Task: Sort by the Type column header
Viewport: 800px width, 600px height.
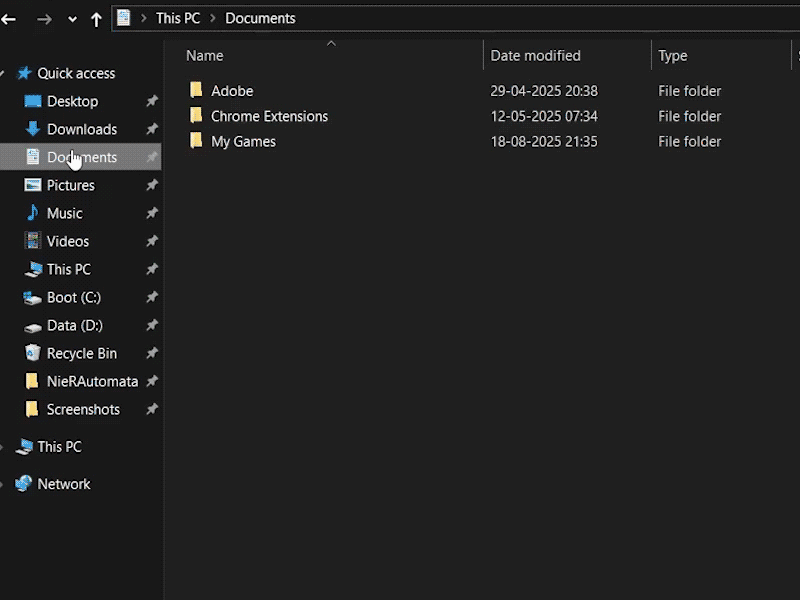Action: [x=672, y=56]
